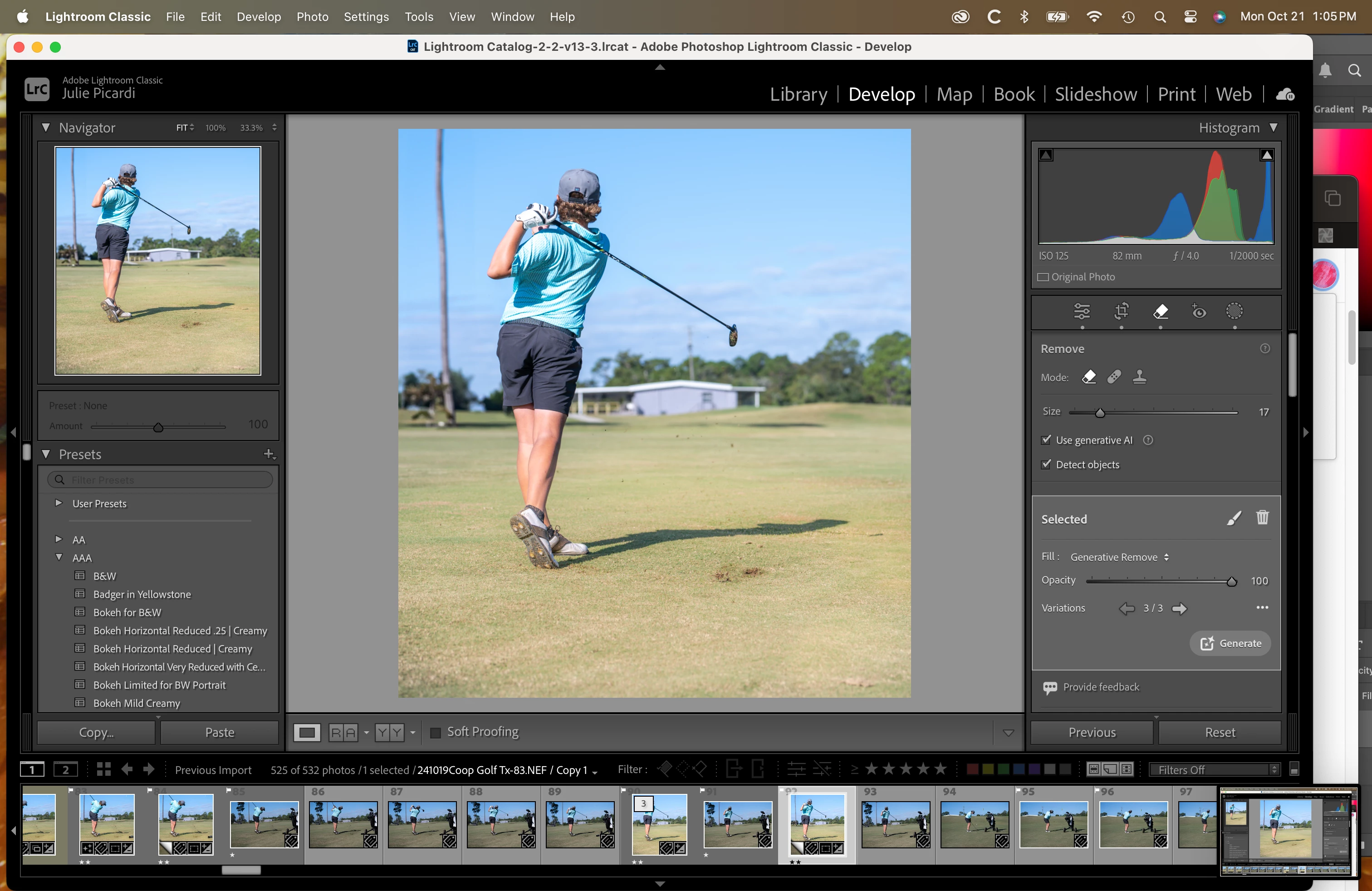Collapse the Navigator panel triangle

[45, 127]
